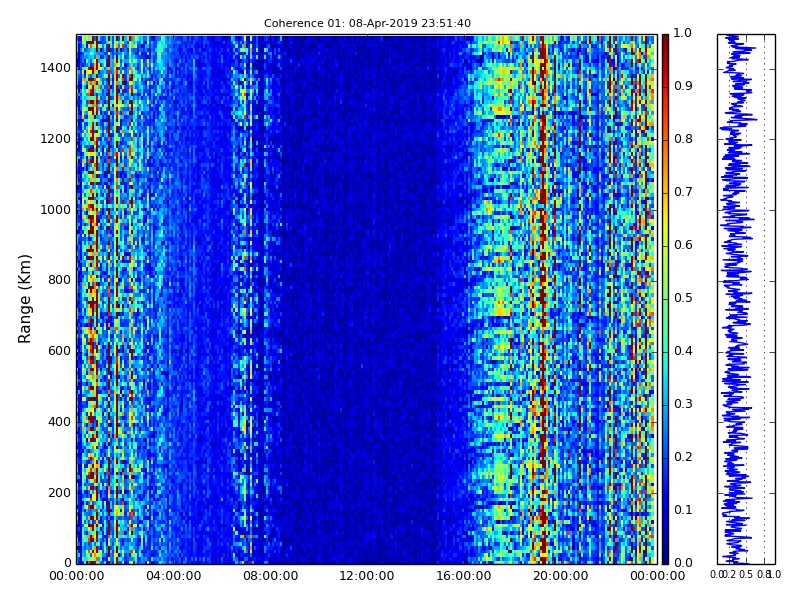
Task: Click the 600 range tick label
Action: pyautogui.click(x=59, y=351)
